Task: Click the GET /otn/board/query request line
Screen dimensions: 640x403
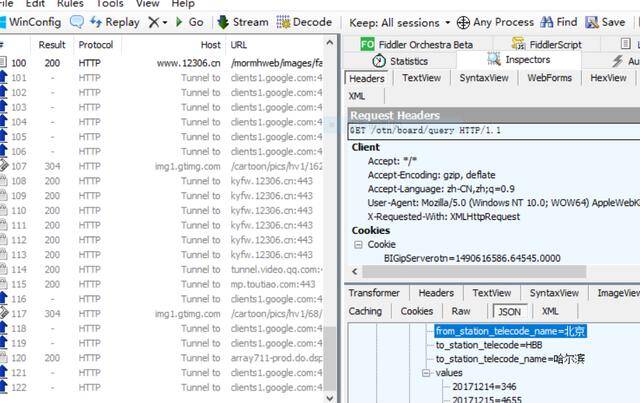Action: (x=494, y=131)
